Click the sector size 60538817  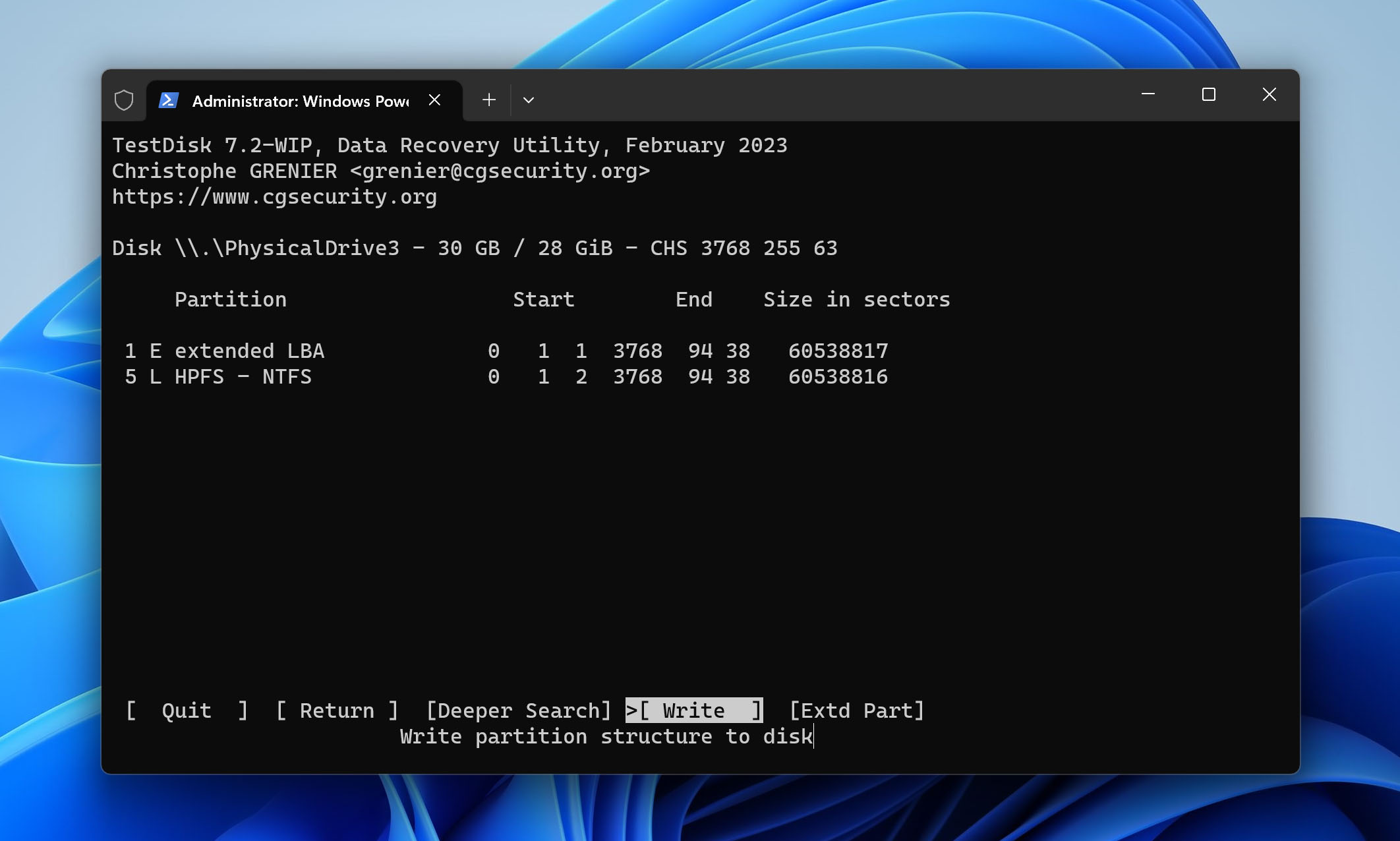(838, 351)
